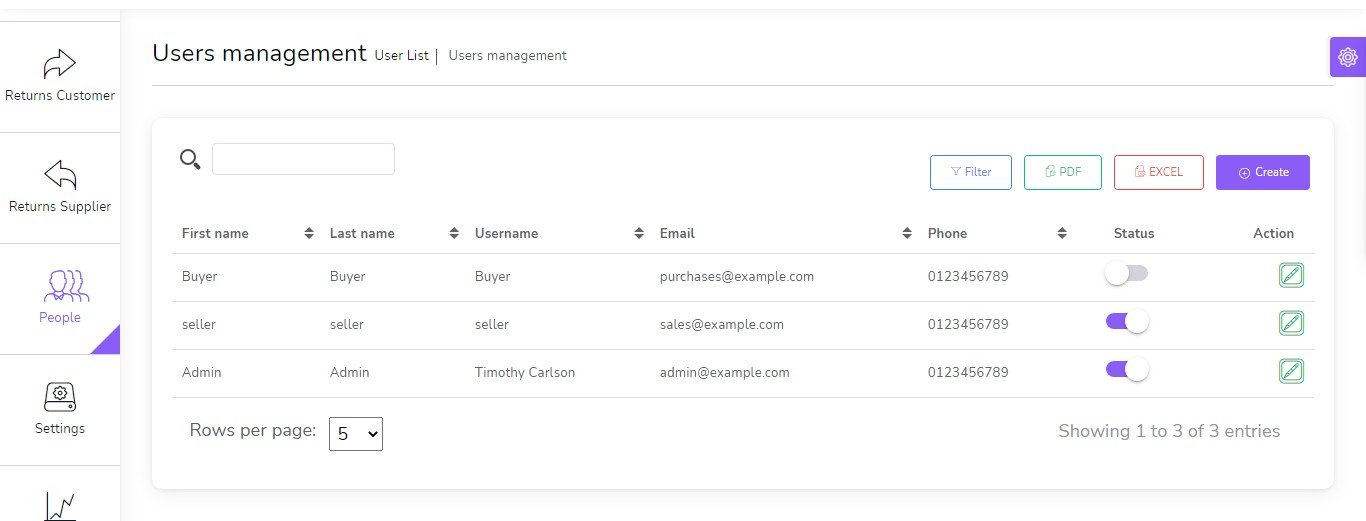Click the magnifying glass search icon
The image size is (1366, 521).
click(x=190, y=159)
